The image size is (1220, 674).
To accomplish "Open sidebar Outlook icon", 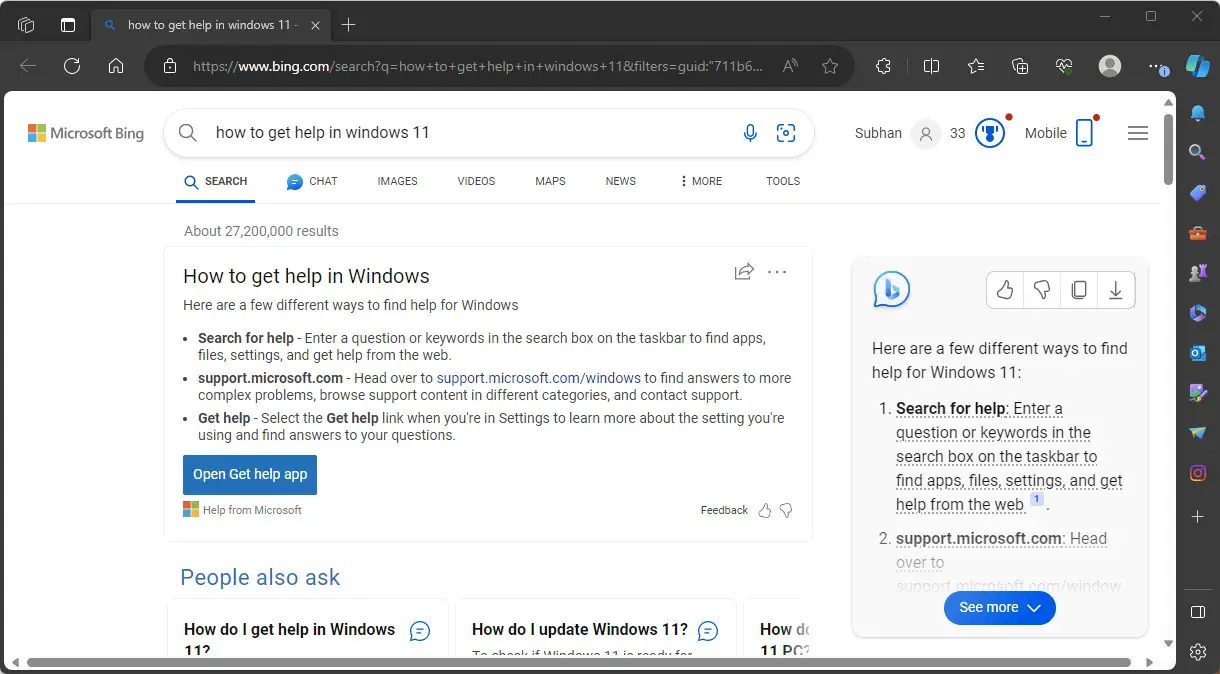I will click(1197, 353).
